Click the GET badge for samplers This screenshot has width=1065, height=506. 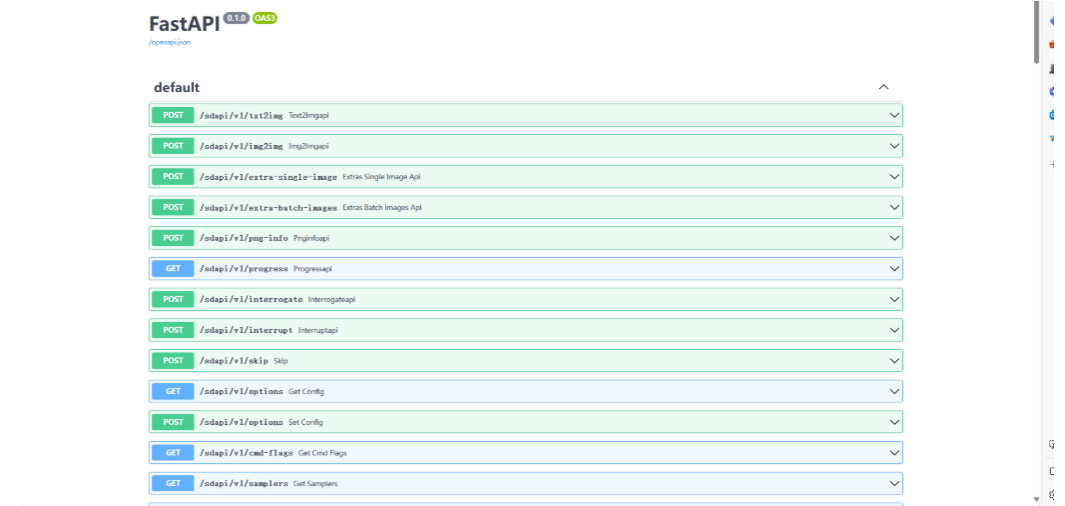[x=173, y=483]
